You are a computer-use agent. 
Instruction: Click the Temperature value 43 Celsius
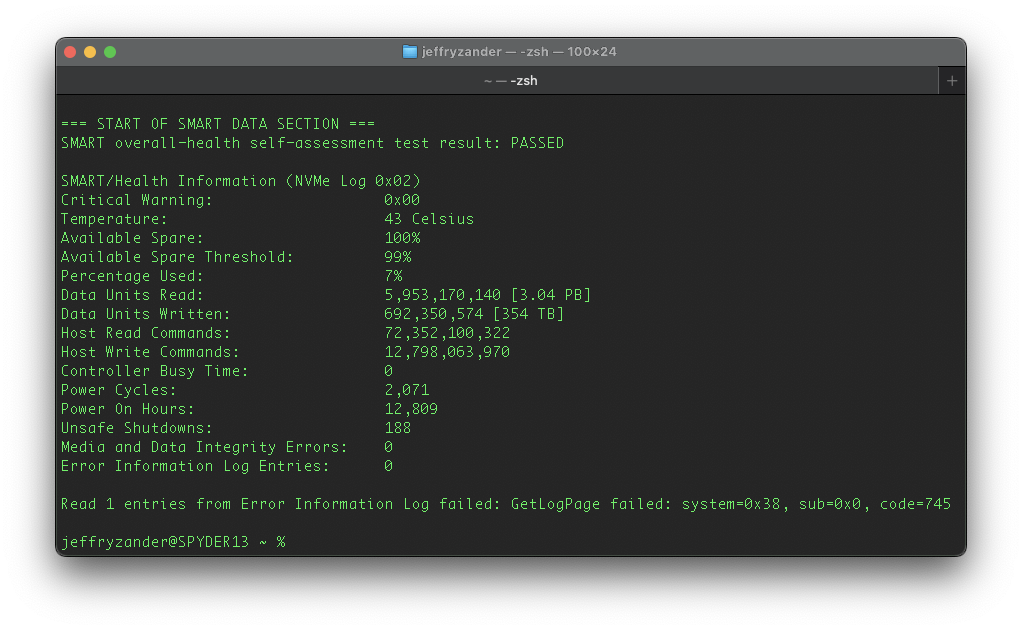pos(429,218)
